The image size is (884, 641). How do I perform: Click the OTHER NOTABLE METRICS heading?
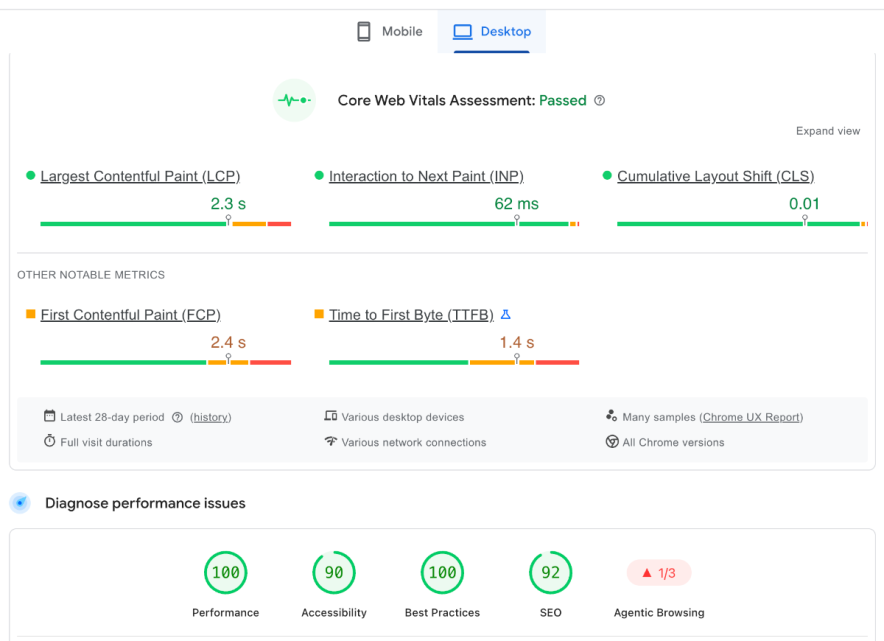point(91,275)
